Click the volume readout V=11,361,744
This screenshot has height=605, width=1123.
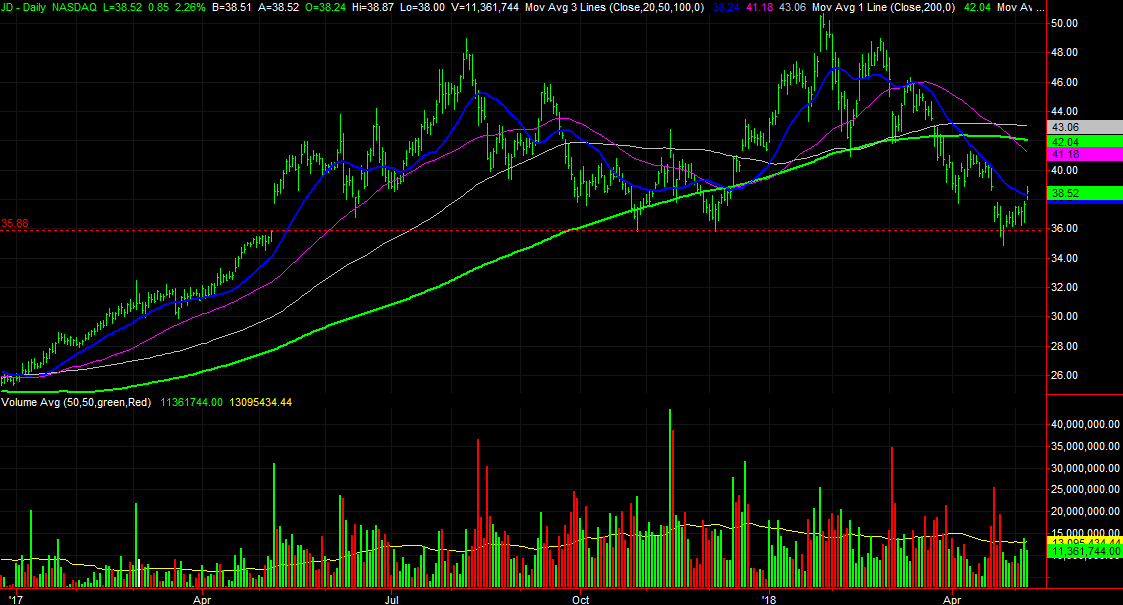tap(484, 7)
